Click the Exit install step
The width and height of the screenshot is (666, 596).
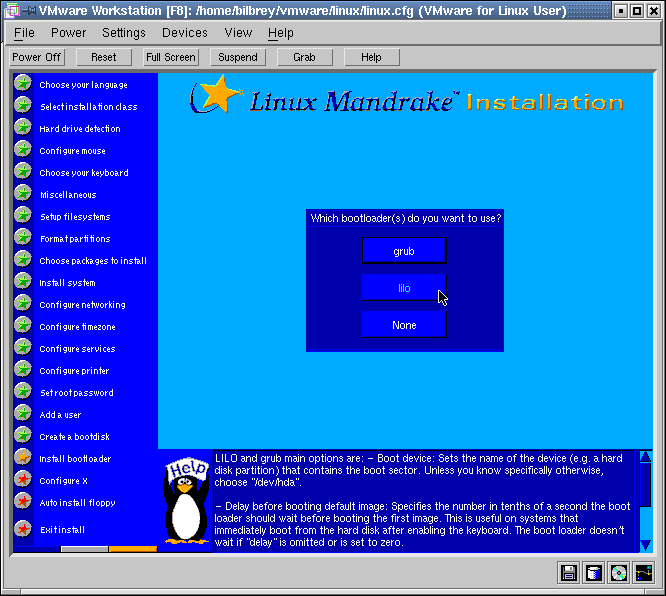62,529
